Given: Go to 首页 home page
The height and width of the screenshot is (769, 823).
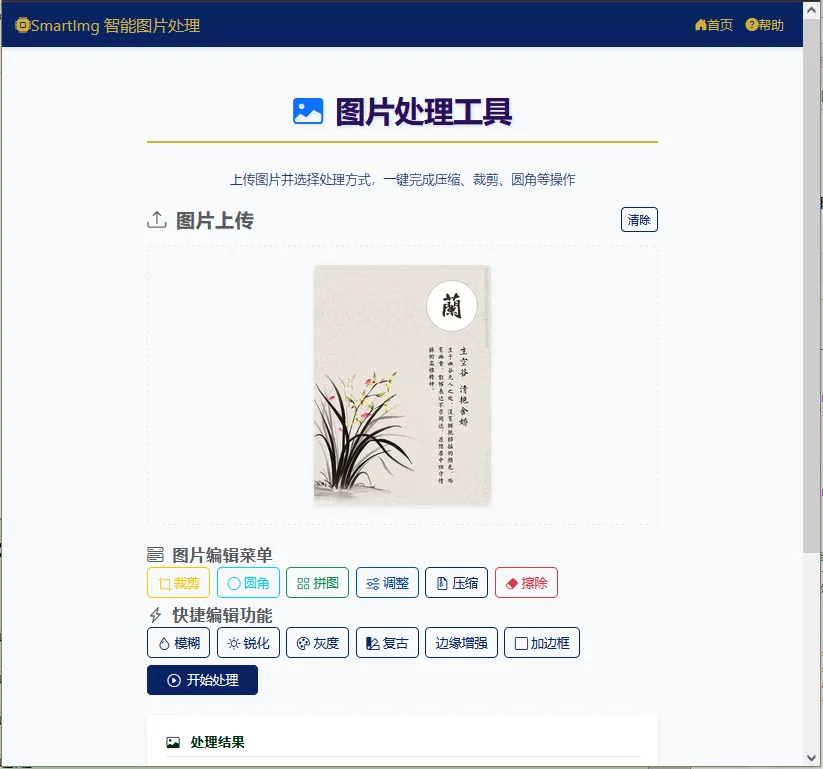Looking at the screenshot, I should coord(713,25).
